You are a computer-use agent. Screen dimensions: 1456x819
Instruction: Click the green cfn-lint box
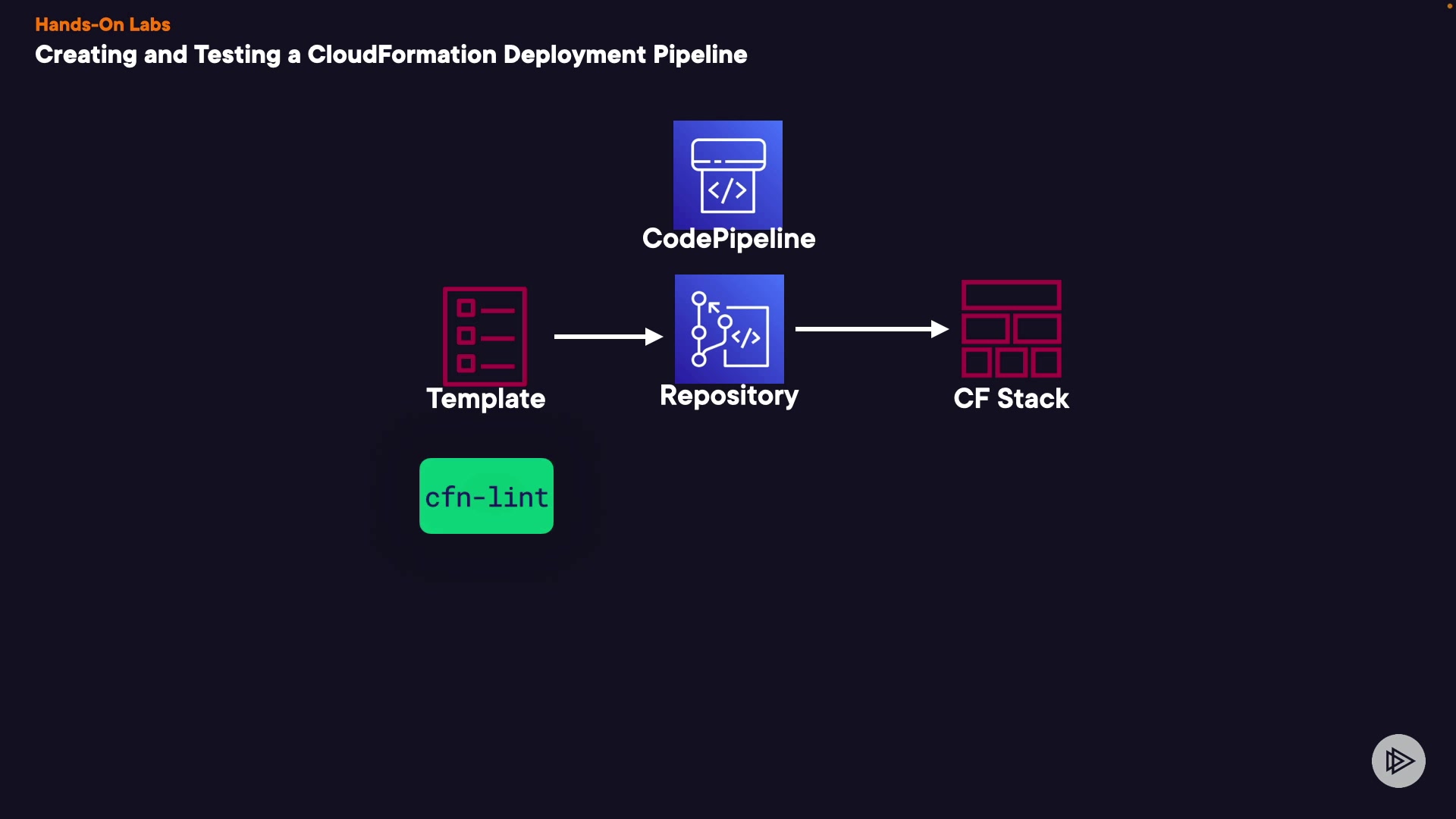pos(486,496)
